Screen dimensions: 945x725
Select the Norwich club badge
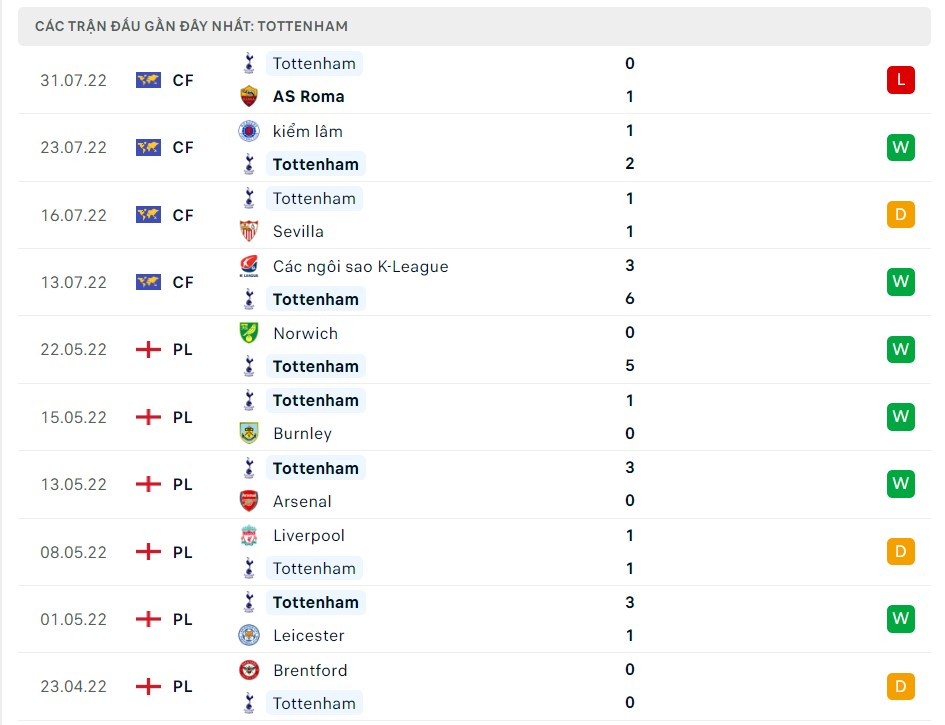pyautogui.click(x=250, y=333)
